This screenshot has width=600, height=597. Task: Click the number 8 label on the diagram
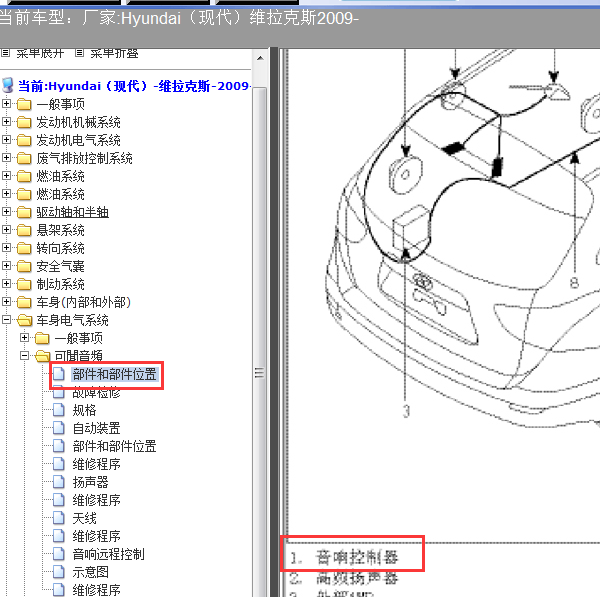(574, 282)
